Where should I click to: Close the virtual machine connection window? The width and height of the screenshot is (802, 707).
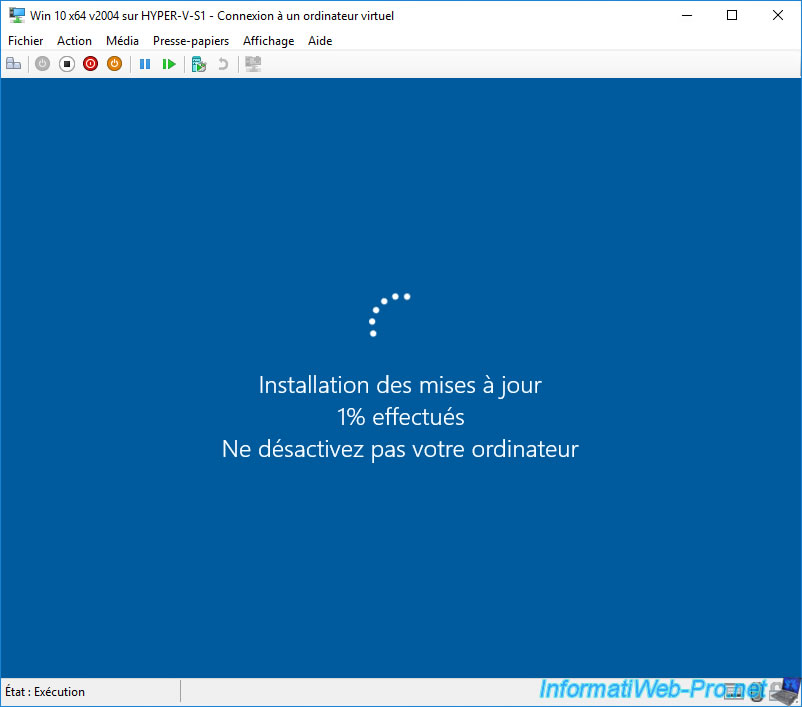point(777,15)
